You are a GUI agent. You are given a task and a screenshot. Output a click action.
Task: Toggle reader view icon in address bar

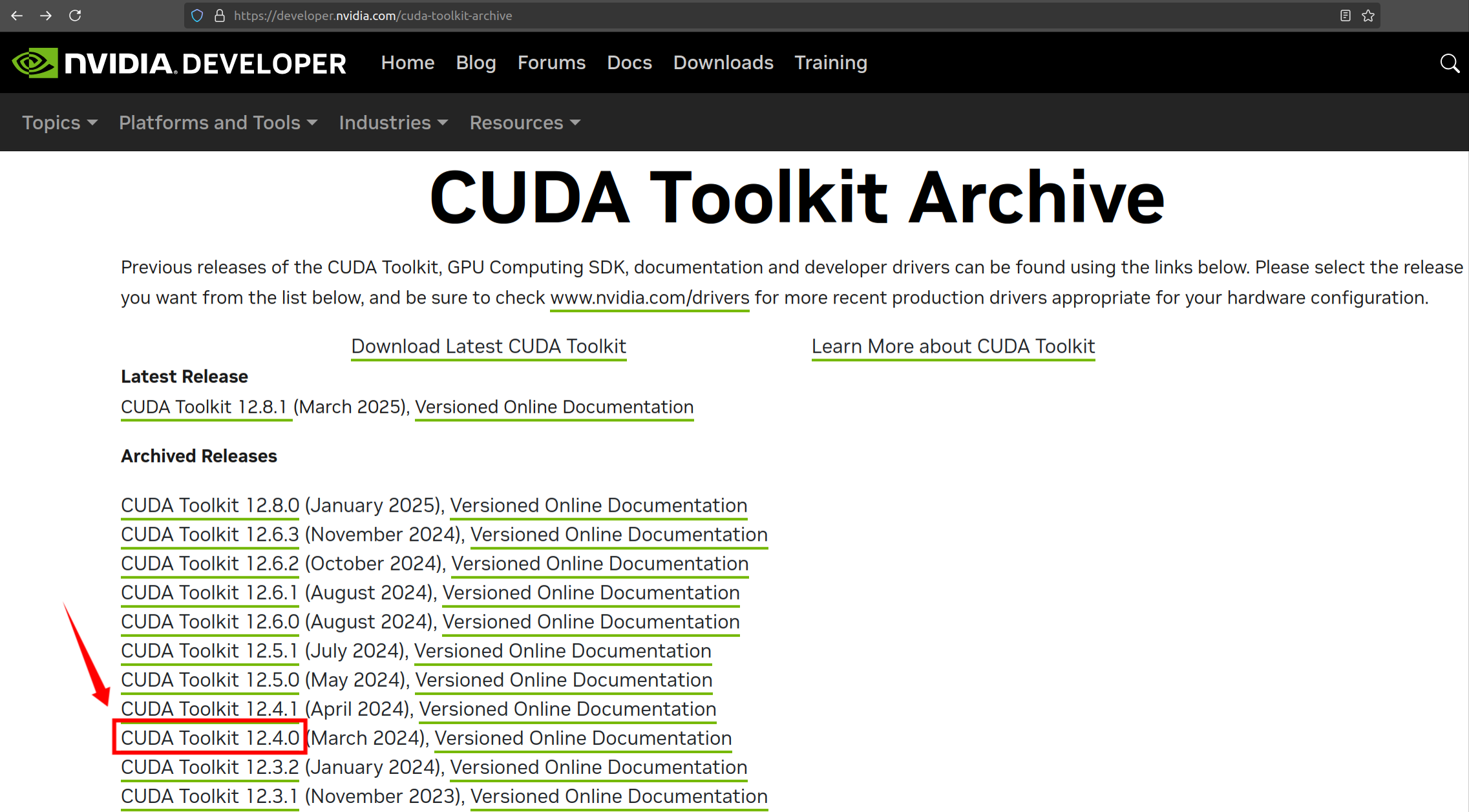coord(1345,16)
